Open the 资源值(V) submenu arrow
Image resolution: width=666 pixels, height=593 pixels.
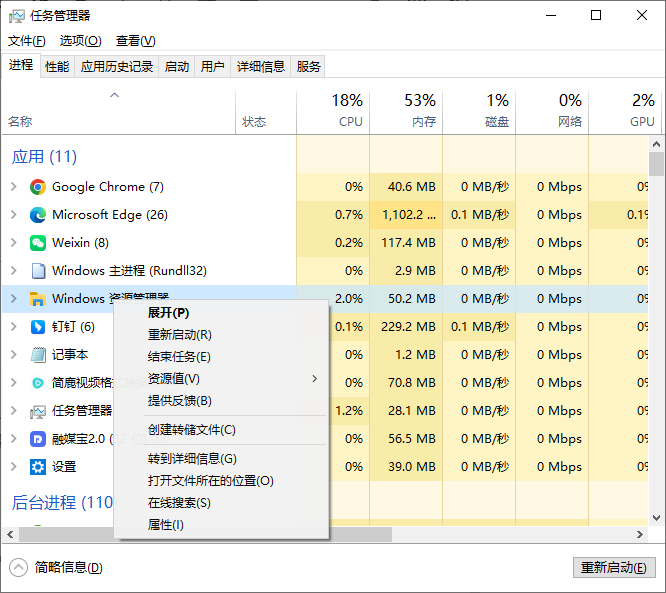point(314,379)
